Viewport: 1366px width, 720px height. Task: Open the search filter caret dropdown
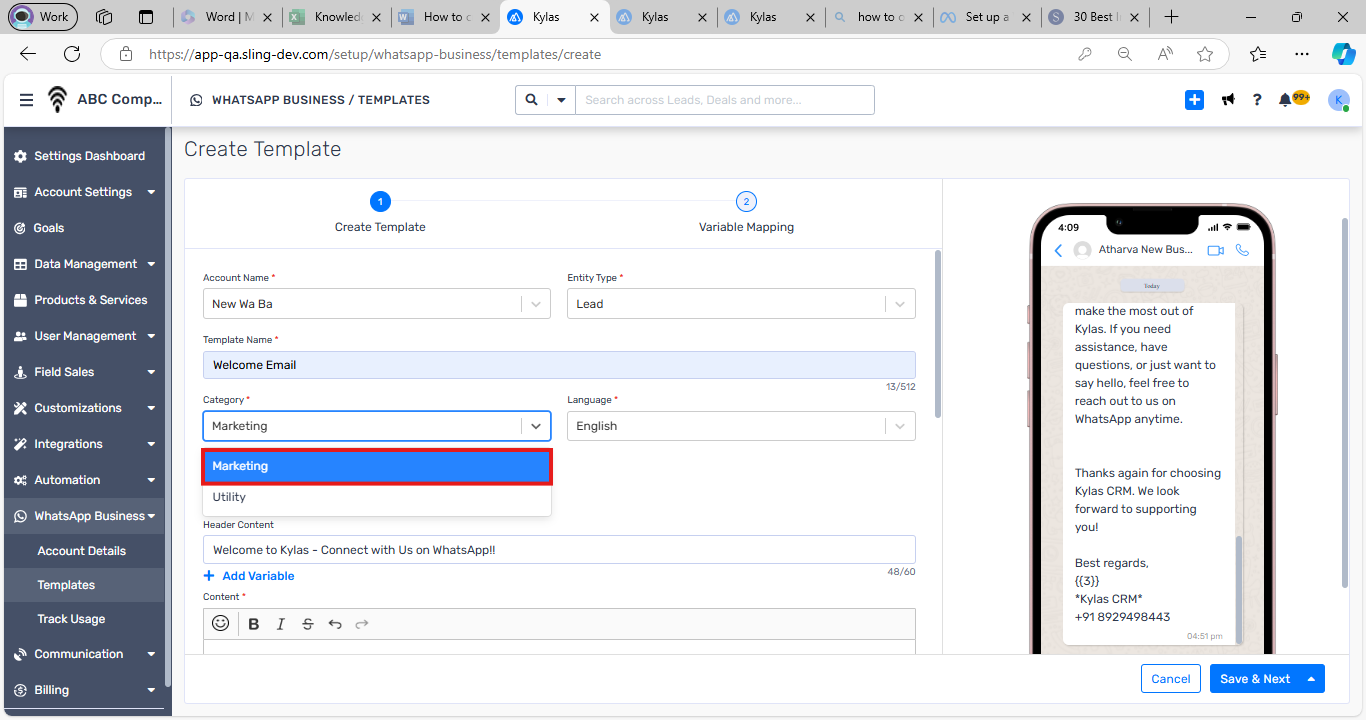[x=561, y=100]
